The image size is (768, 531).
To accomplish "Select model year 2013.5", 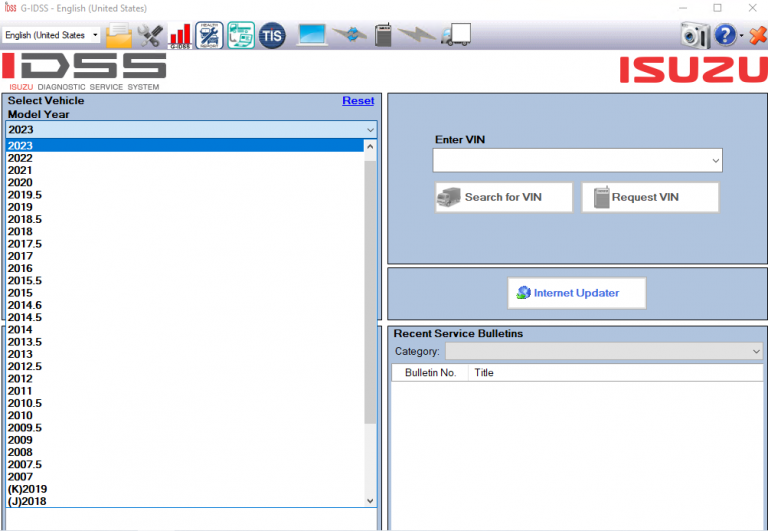I will click(185, 341).
